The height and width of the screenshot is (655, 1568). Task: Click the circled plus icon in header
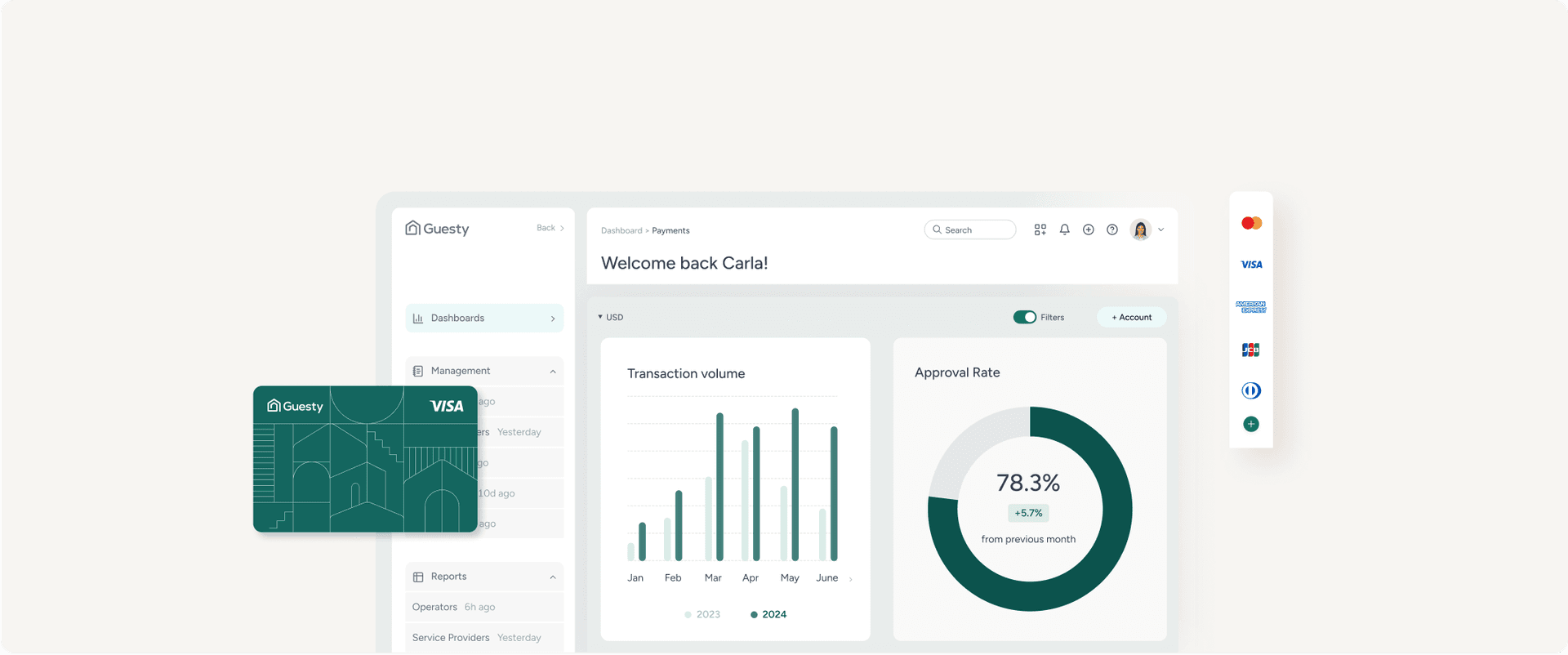tap(1088, 229)
